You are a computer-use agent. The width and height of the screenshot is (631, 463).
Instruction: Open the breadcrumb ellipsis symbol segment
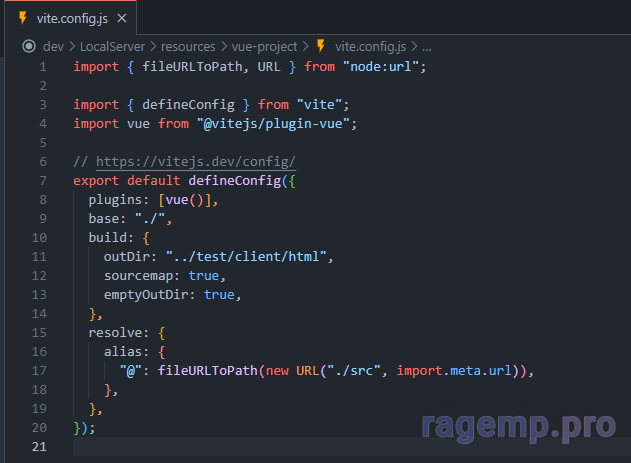pyautogui.click(x=427, y=47)
